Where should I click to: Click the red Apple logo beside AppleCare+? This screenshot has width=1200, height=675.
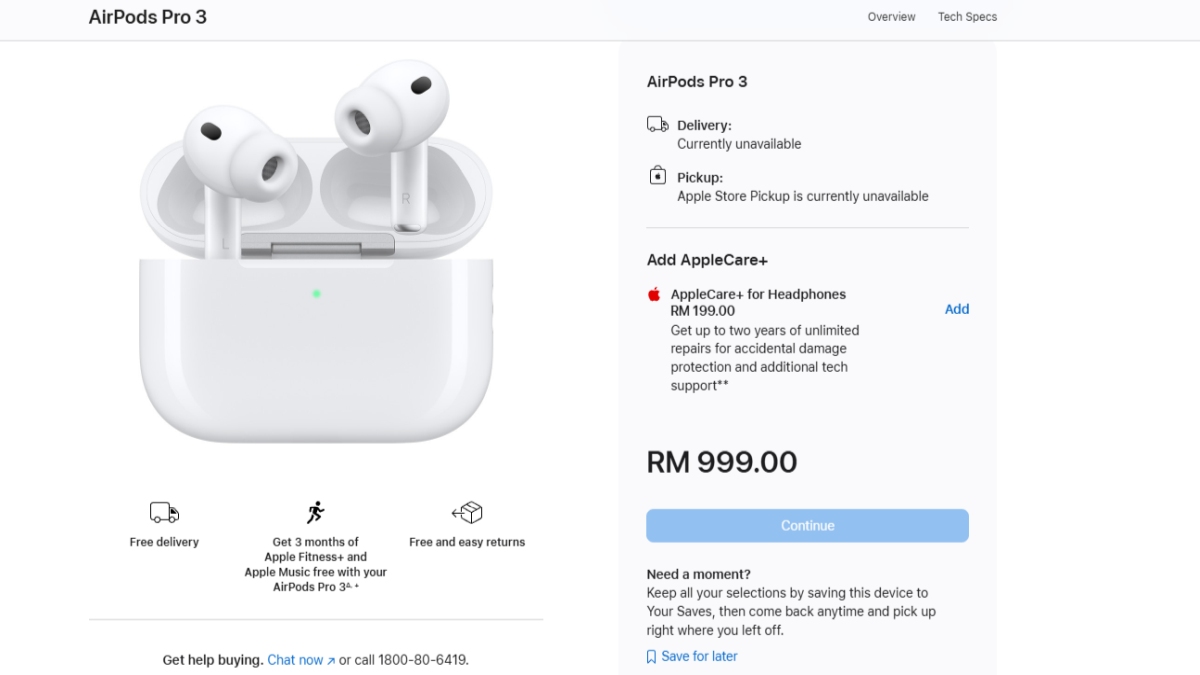654,295
